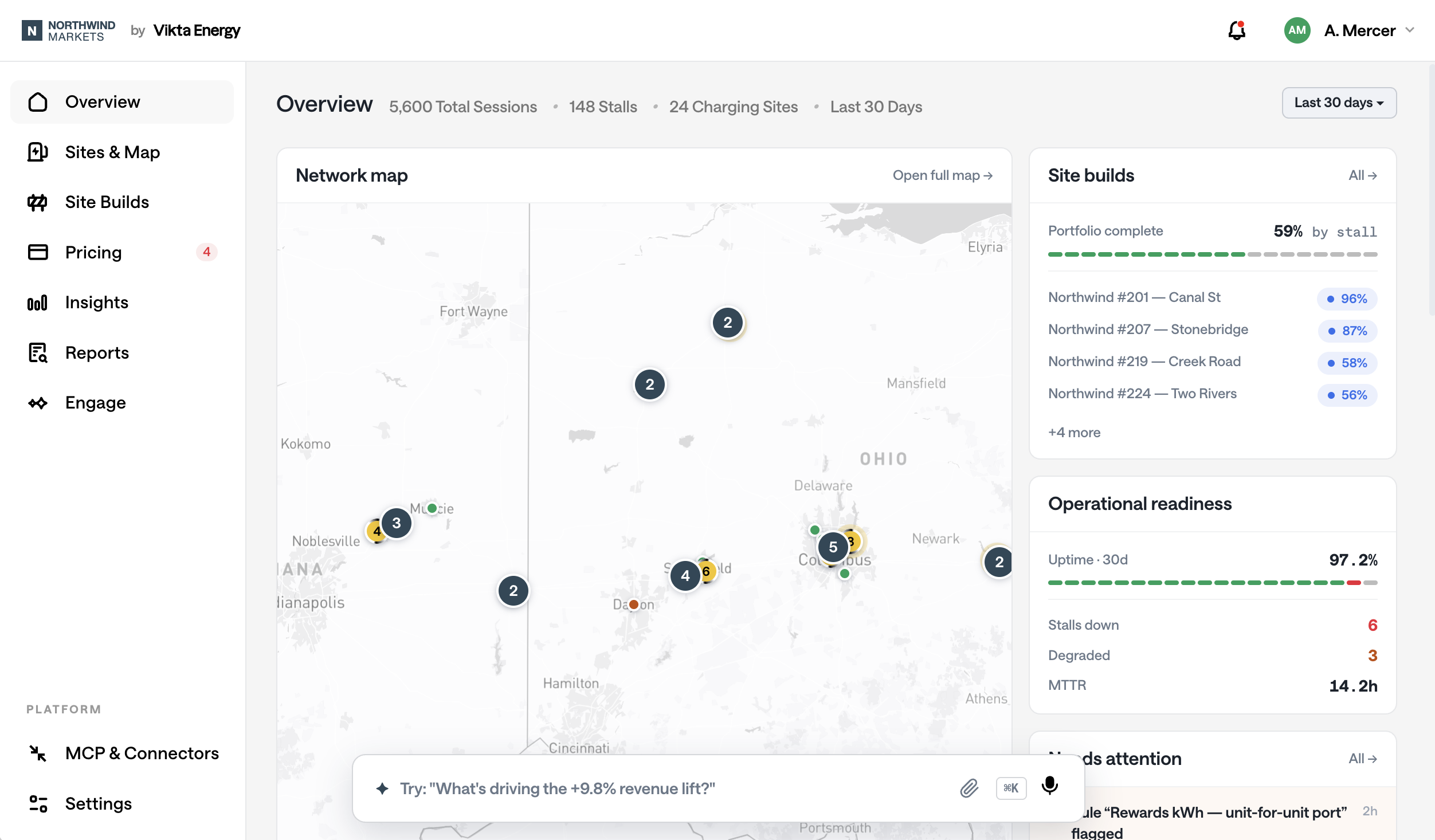Click the microphone voice input icon
The height and width of the screenshot is (840, 1435).
1049,786
